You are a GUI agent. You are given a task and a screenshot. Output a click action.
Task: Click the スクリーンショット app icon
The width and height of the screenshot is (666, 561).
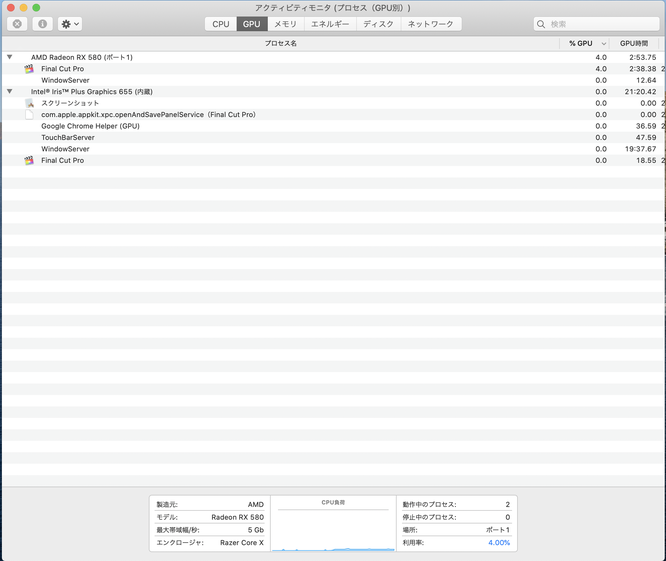click(x=29, y=103)
